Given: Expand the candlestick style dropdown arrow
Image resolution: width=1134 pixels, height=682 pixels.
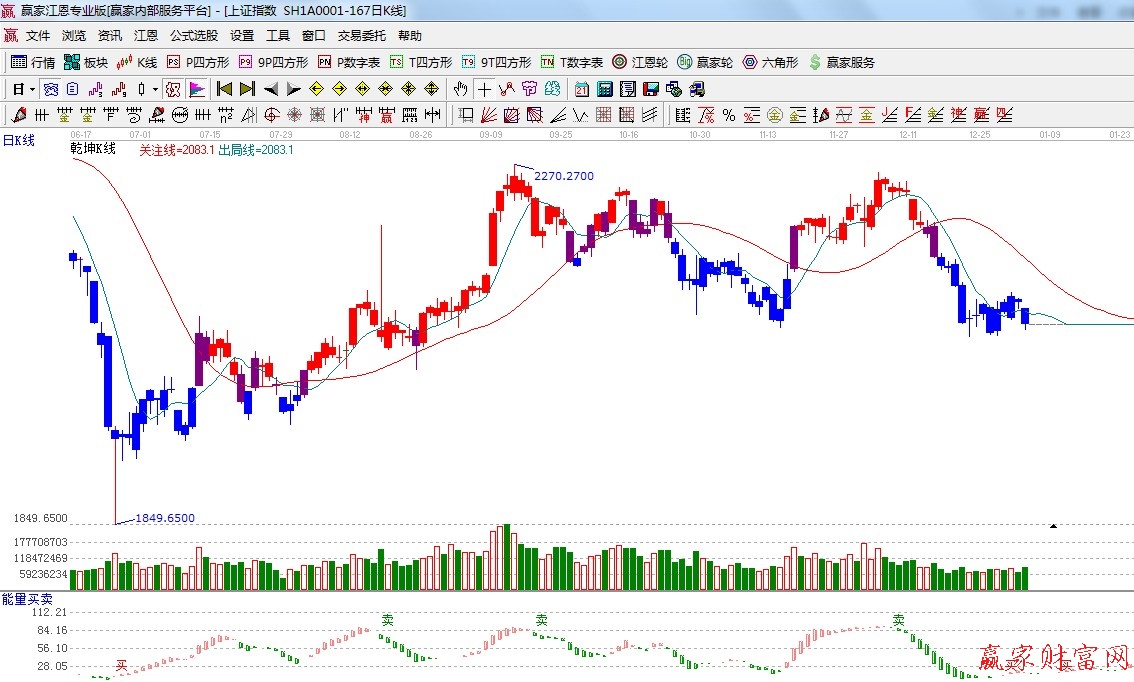Looking at the screenshot, I should click(x=156, y=89).
